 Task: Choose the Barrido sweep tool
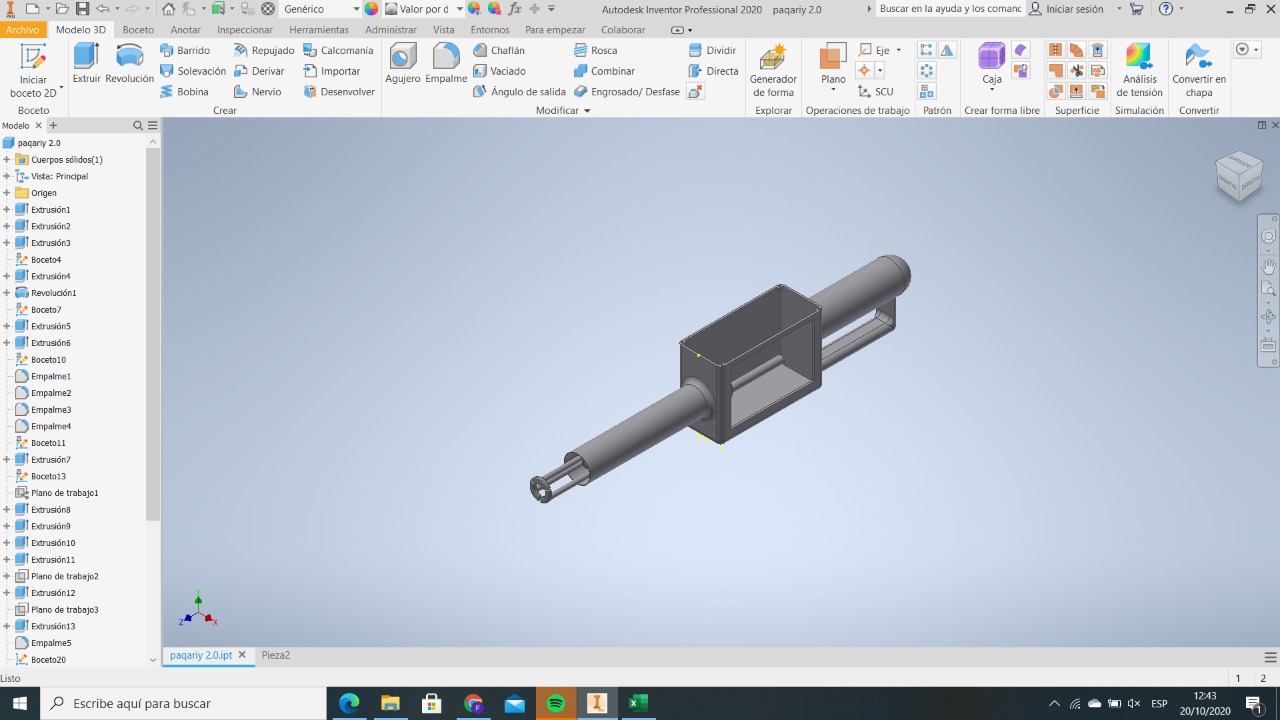pos(185,50)
